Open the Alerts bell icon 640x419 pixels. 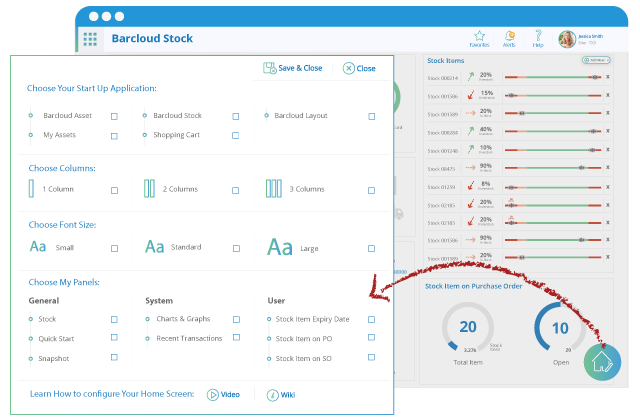tap(509, 36)
